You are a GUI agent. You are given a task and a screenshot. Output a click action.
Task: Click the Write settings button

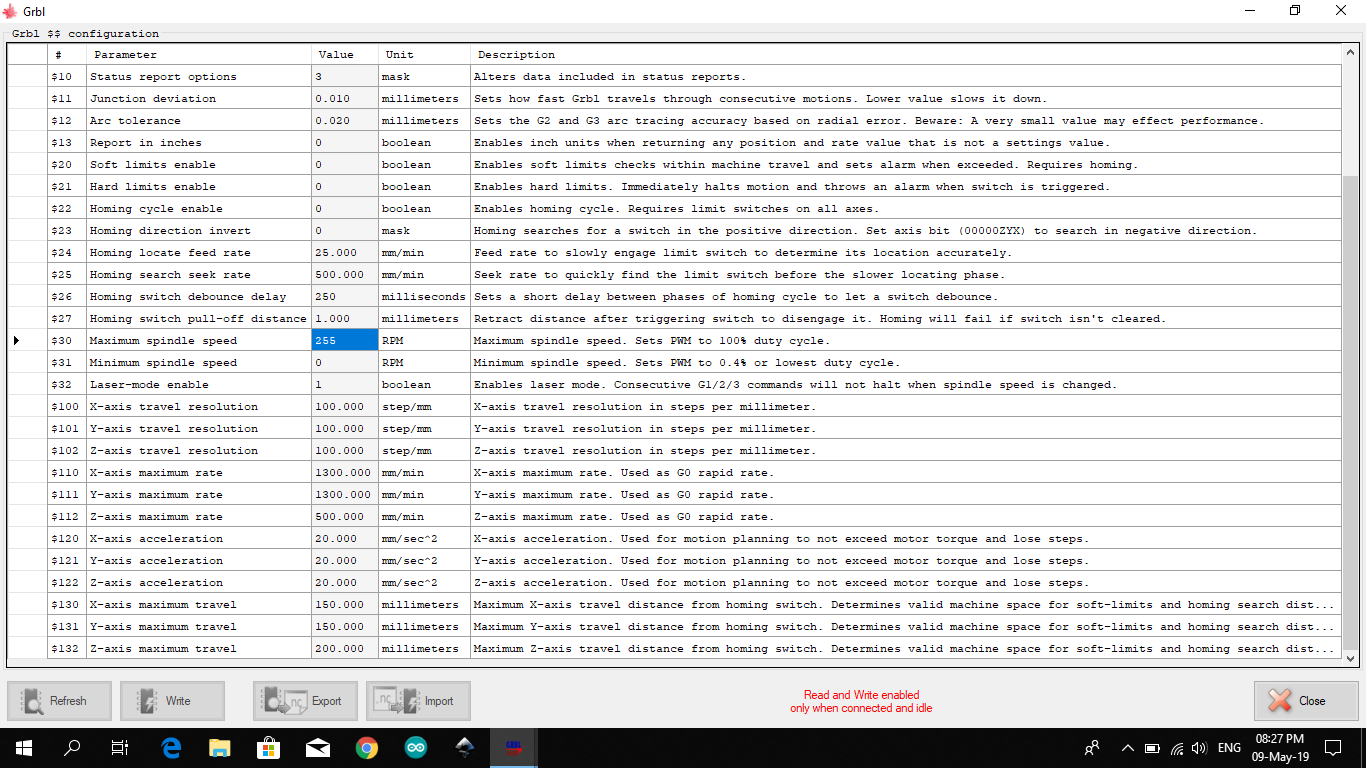point(172,701)
